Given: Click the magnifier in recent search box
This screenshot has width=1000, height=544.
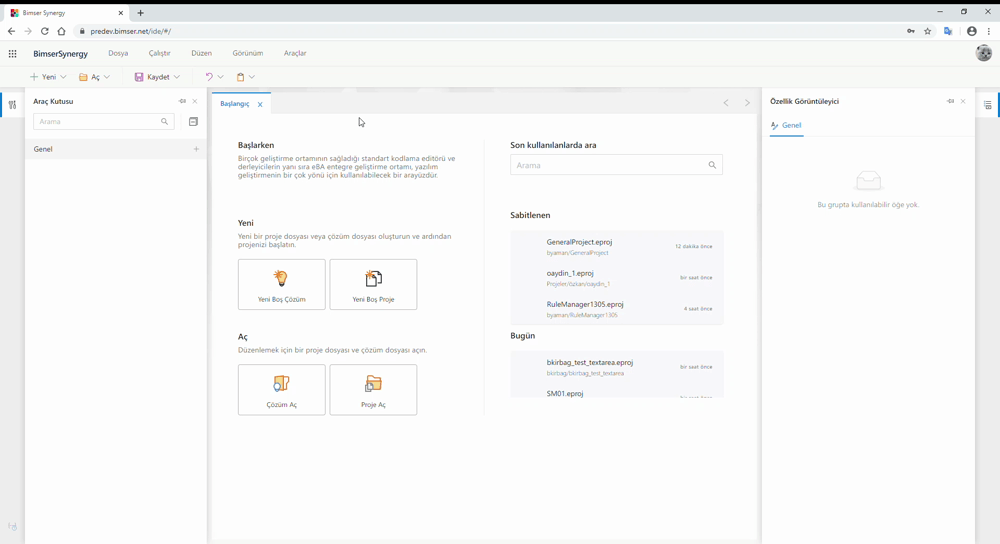Looking at the screenshot, I should (712, 165).
